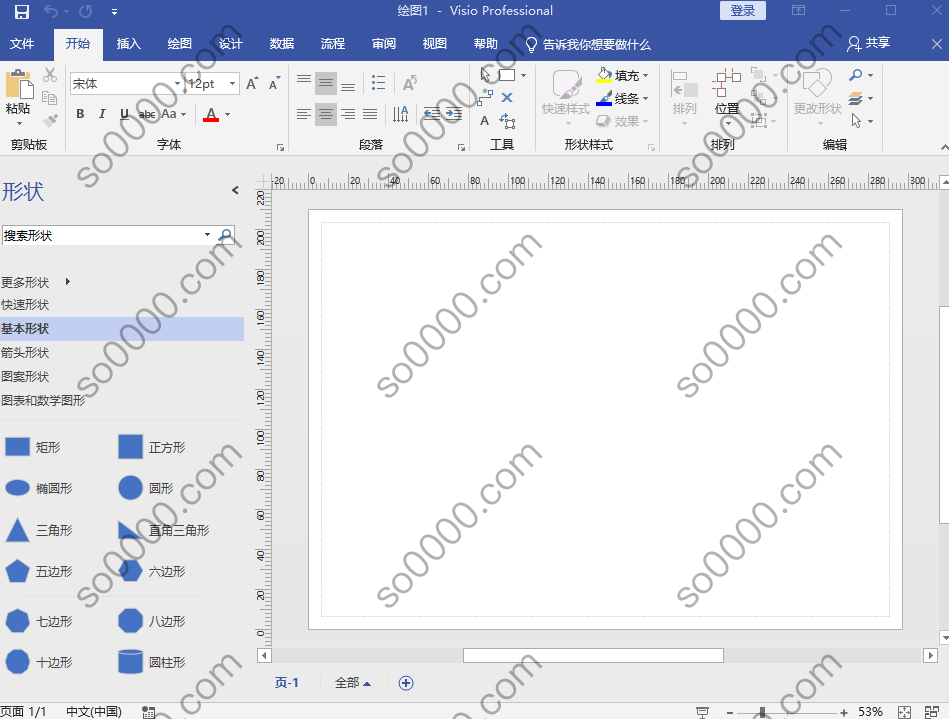Open the 宋体 font name dropdown
The width and height of the screenshot is (949, 719).
177,84
